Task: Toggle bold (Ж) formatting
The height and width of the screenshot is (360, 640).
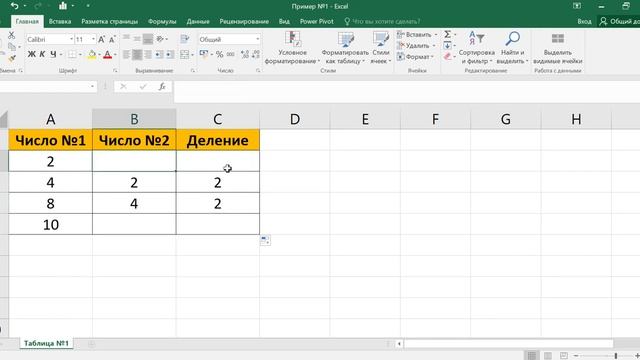Action: pyautogui.click(x=31, y=54)
